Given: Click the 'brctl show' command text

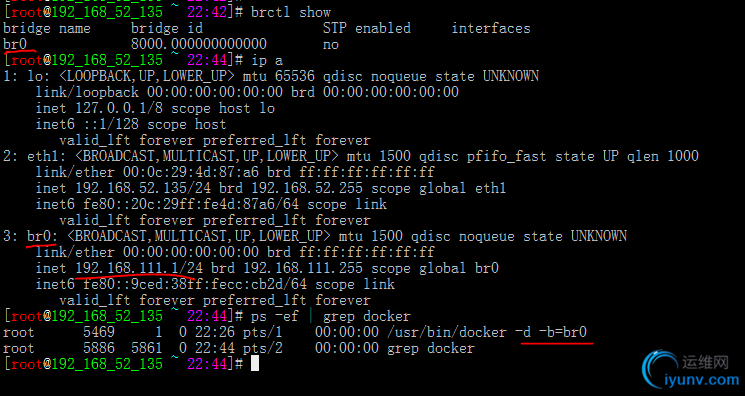Looking at the screenshot, I should 291,12.
